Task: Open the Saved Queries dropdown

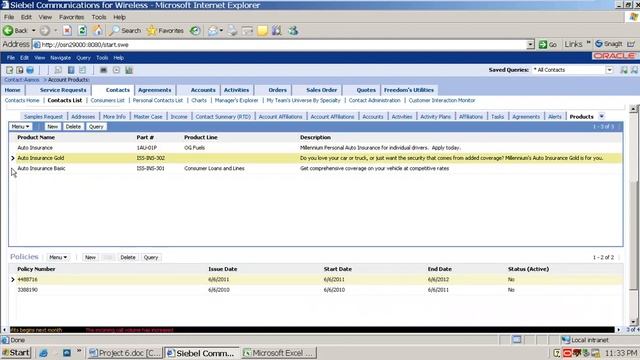Action: [x=609, y=70]
